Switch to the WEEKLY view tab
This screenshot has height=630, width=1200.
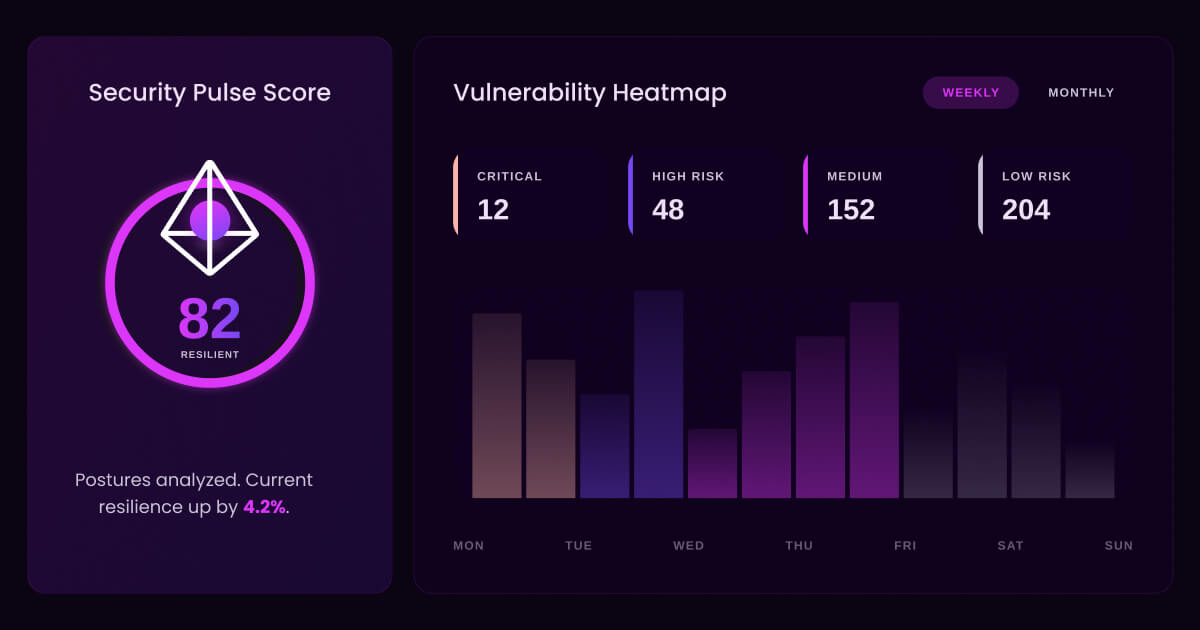[x=971, y=92]
